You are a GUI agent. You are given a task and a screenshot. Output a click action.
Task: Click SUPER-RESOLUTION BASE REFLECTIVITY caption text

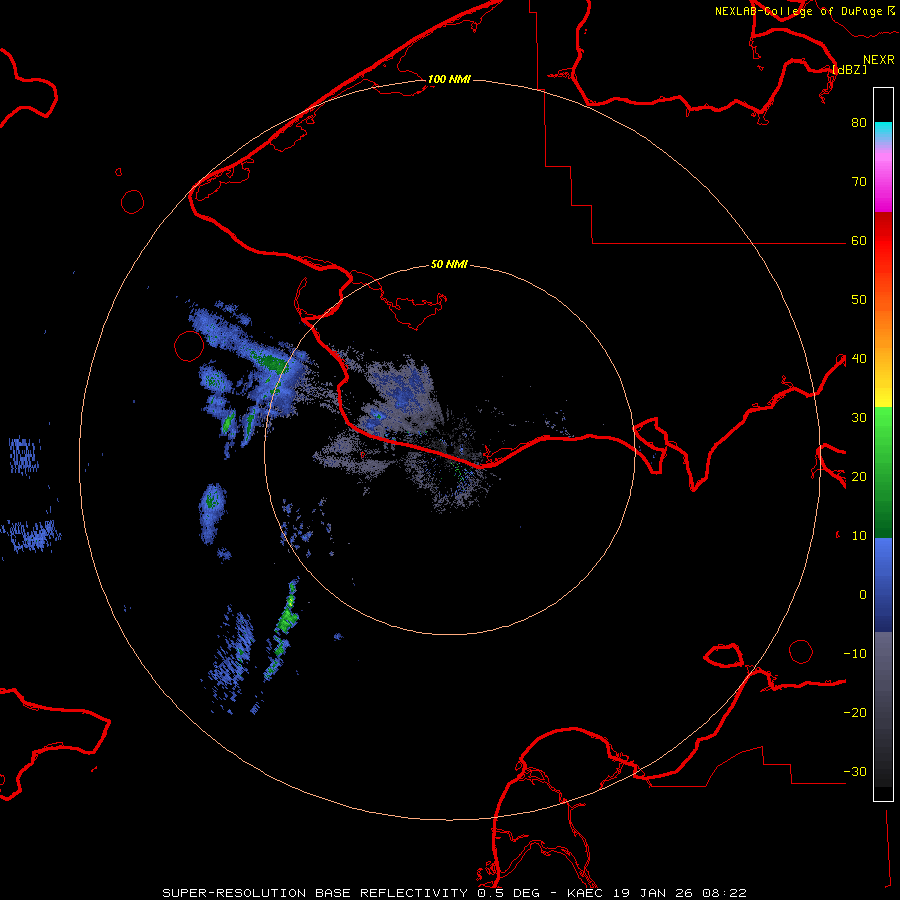point(315,893)
